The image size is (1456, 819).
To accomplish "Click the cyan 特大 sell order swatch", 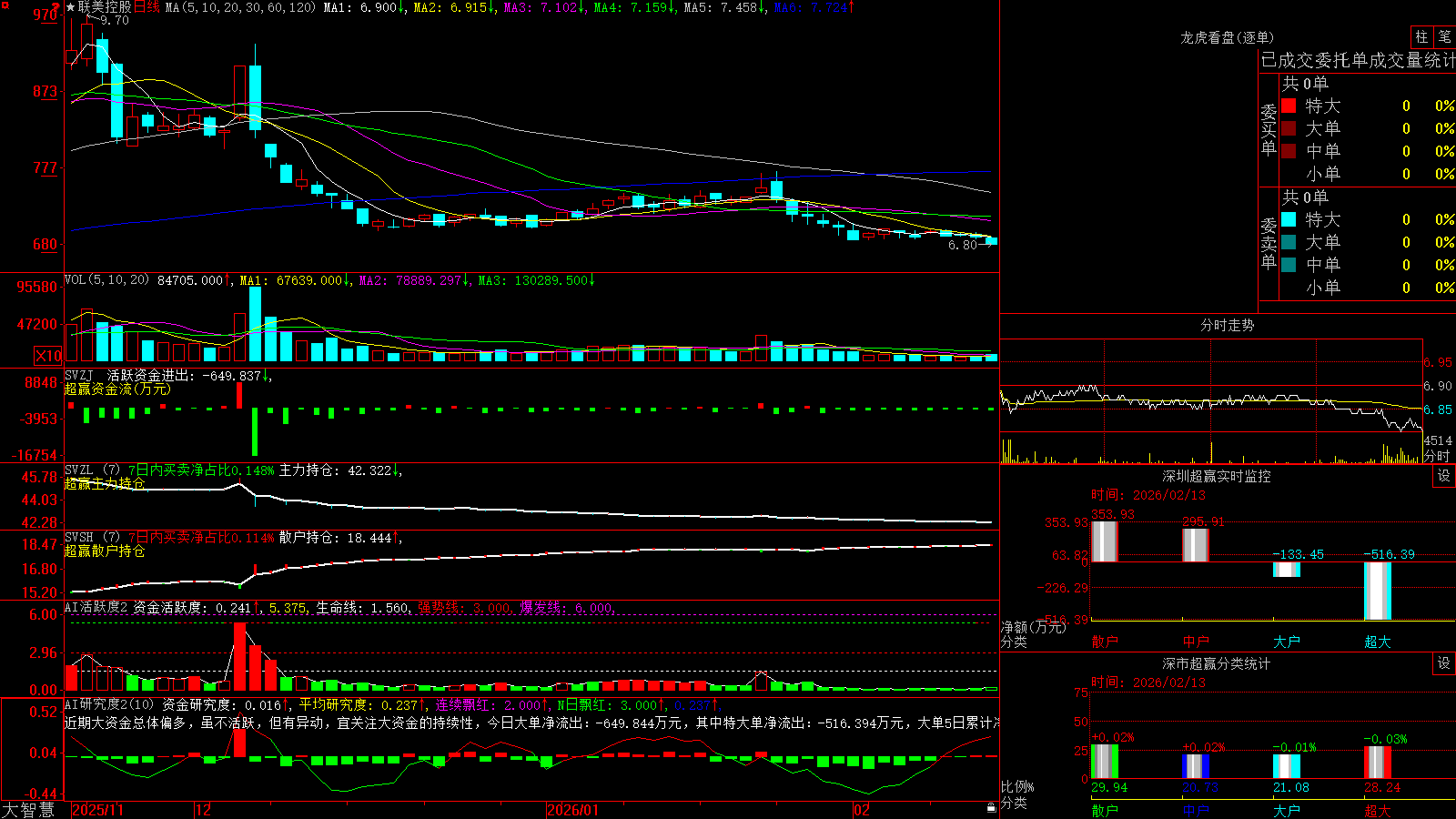I will point(1289,219).
